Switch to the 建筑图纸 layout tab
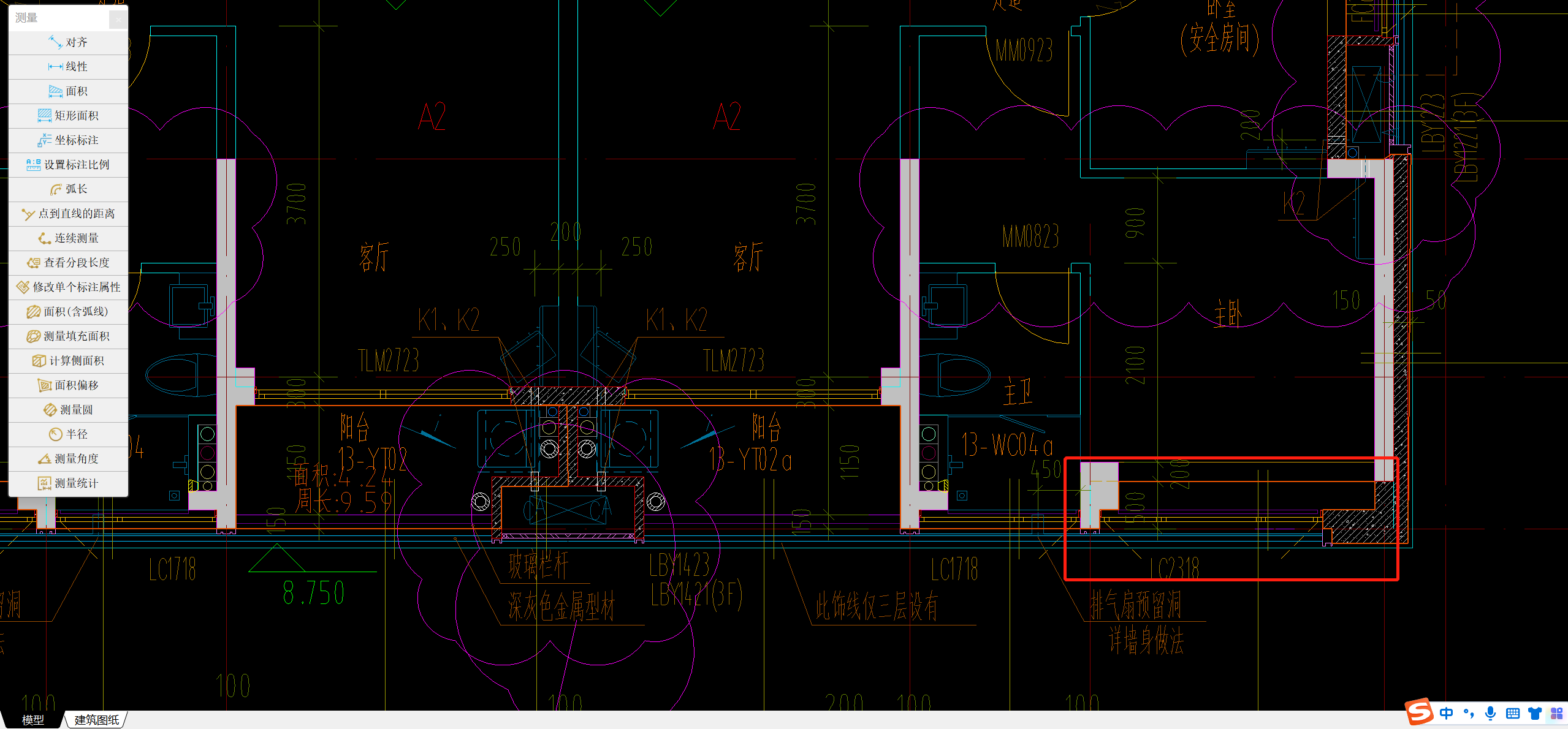 pyautogui.click(x=96, y=720)
